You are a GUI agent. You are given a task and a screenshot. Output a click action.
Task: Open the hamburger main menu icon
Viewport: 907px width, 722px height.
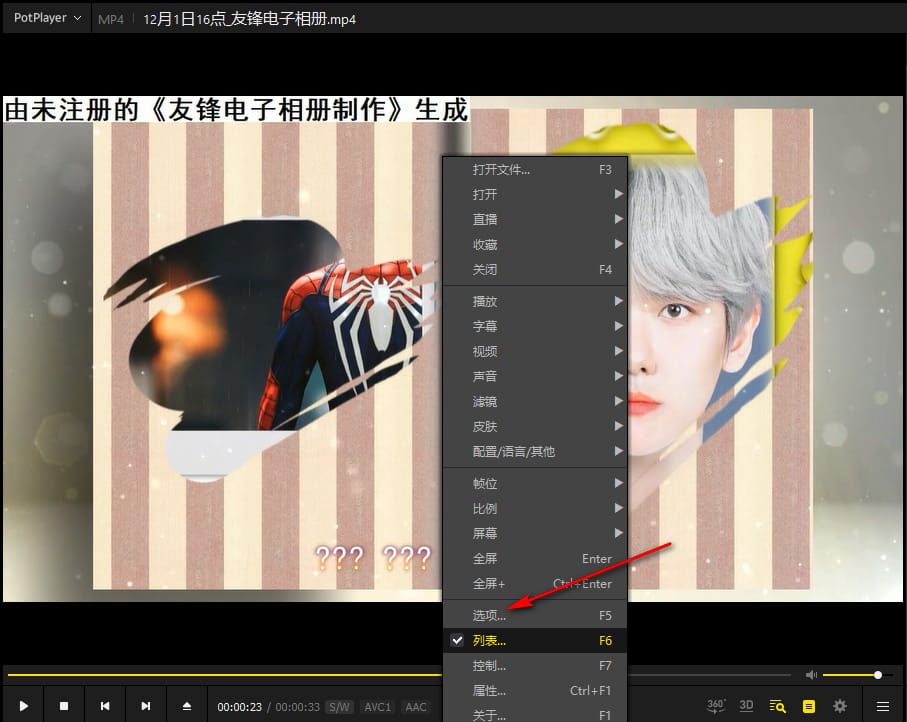tap(883, 706)
